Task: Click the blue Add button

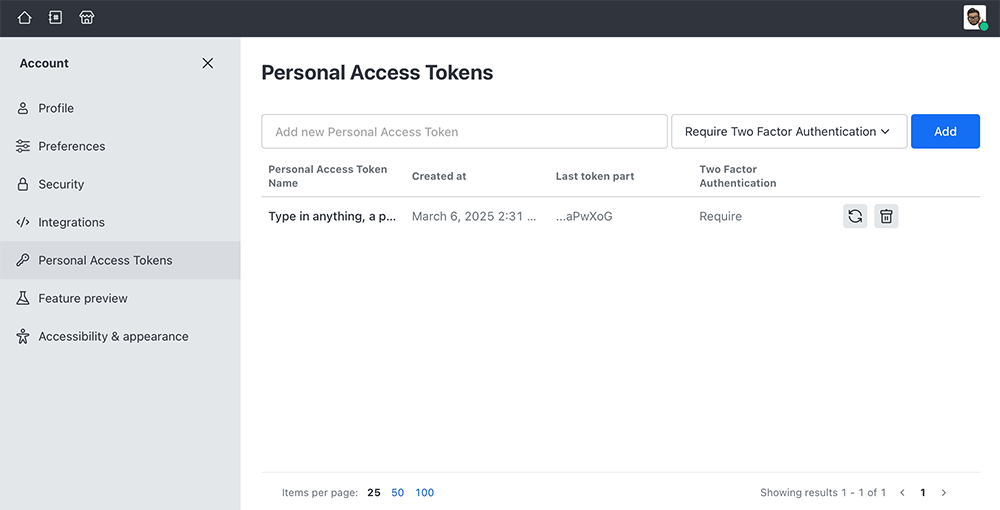Action: tap(945, 131)
